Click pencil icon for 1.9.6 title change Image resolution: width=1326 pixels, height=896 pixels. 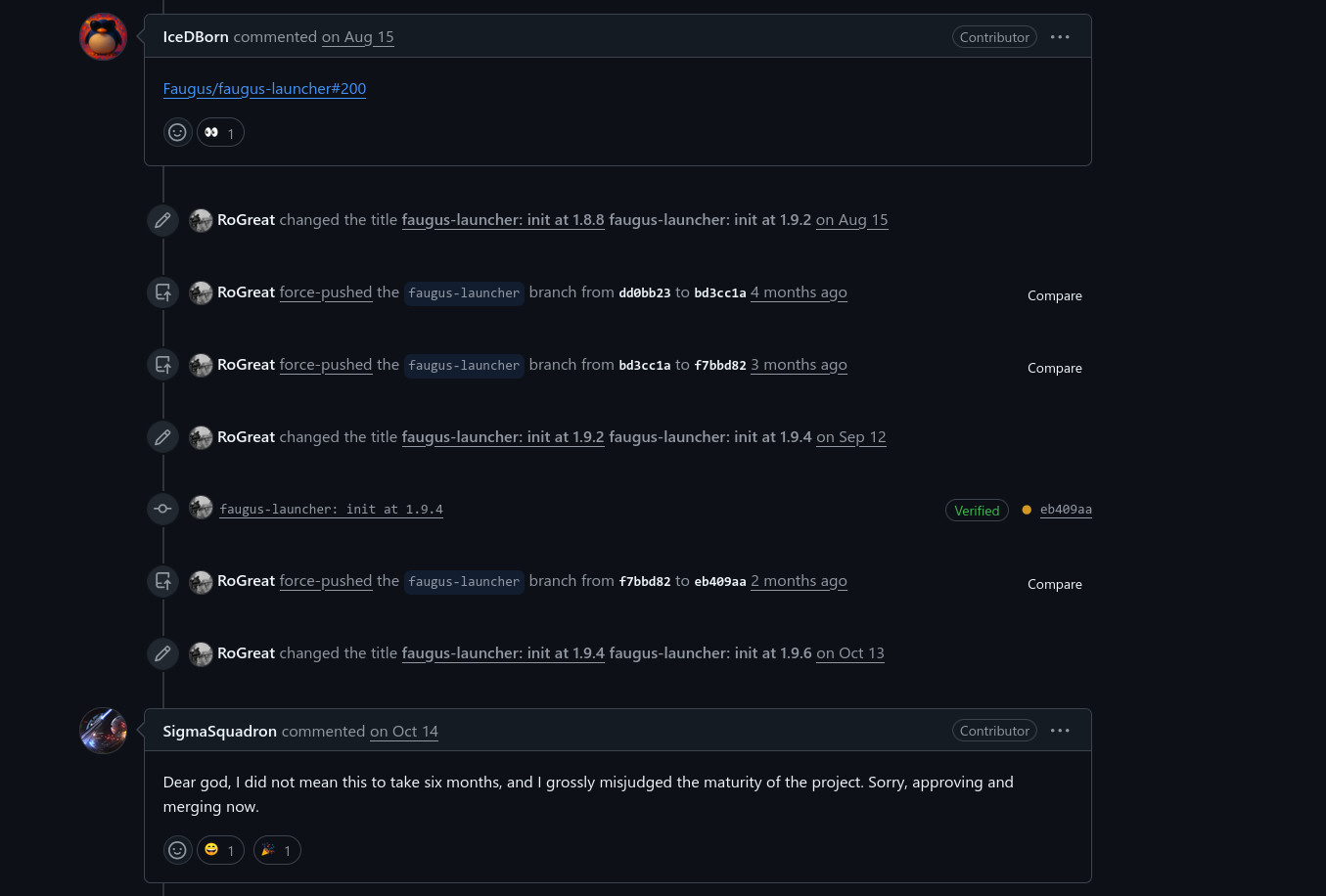pos(163,653)
